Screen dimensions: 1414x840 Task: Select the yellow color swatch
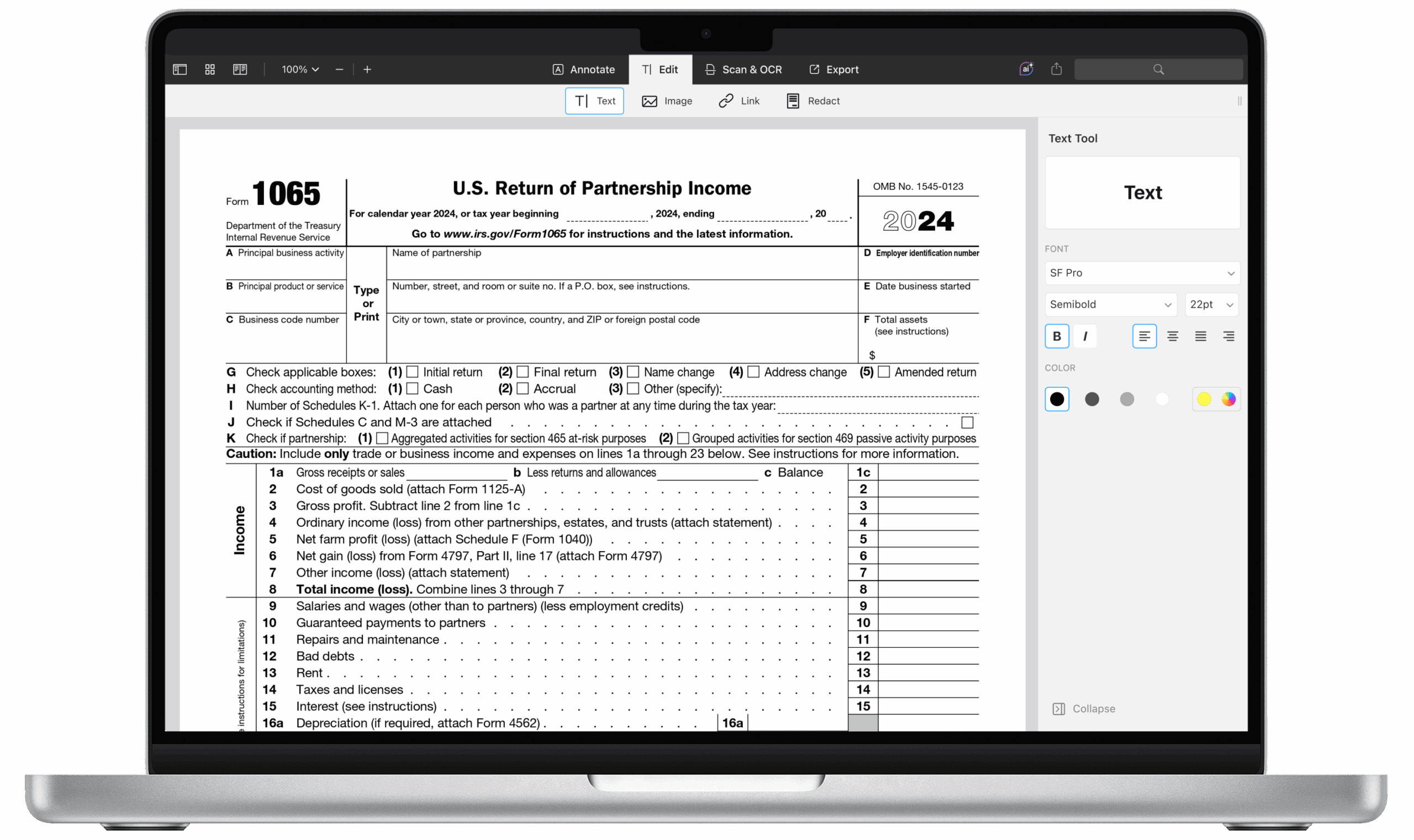(1204, 399)
